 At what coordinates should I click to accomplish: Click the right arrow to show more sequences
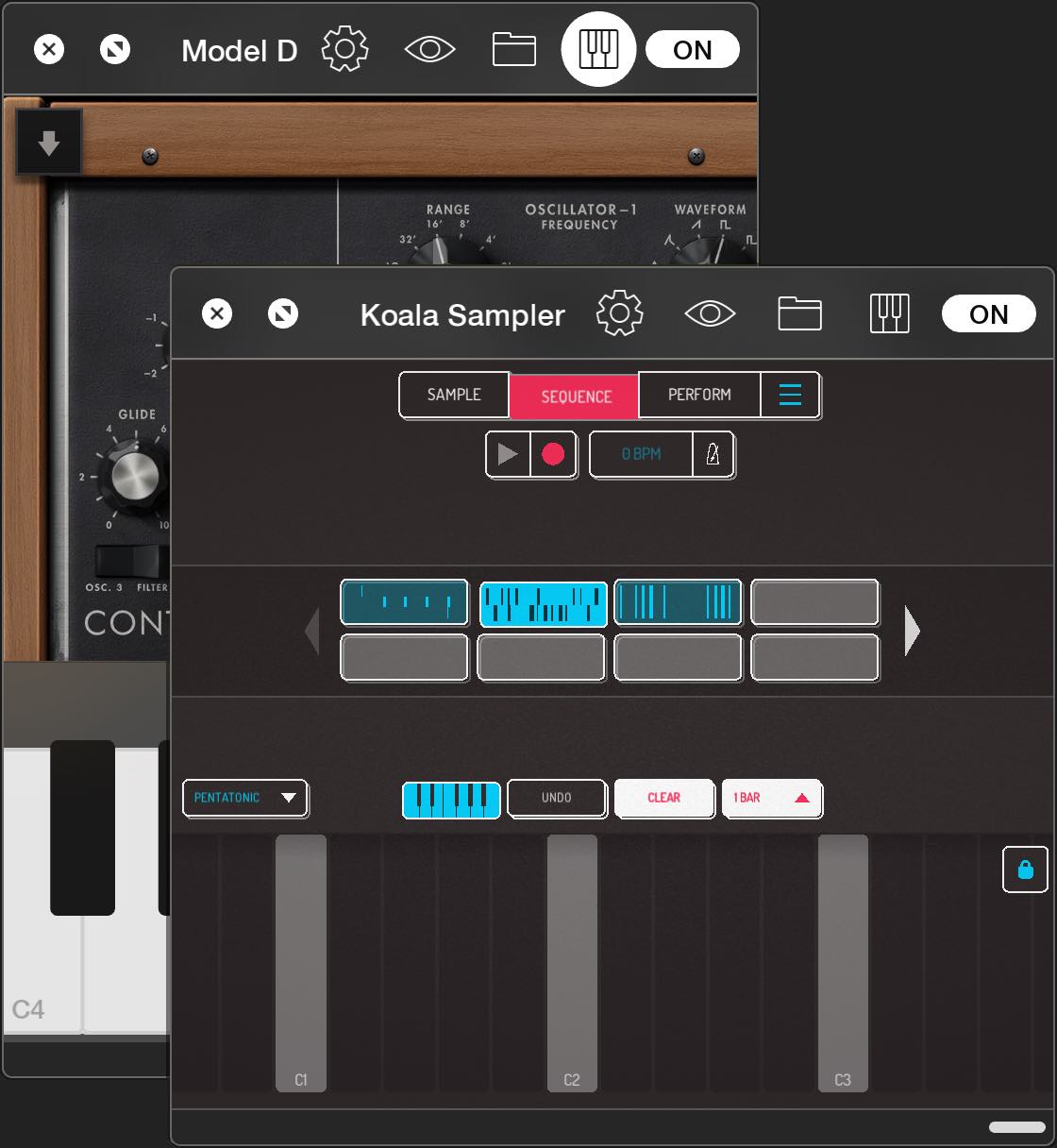click(x=912, y=631)
